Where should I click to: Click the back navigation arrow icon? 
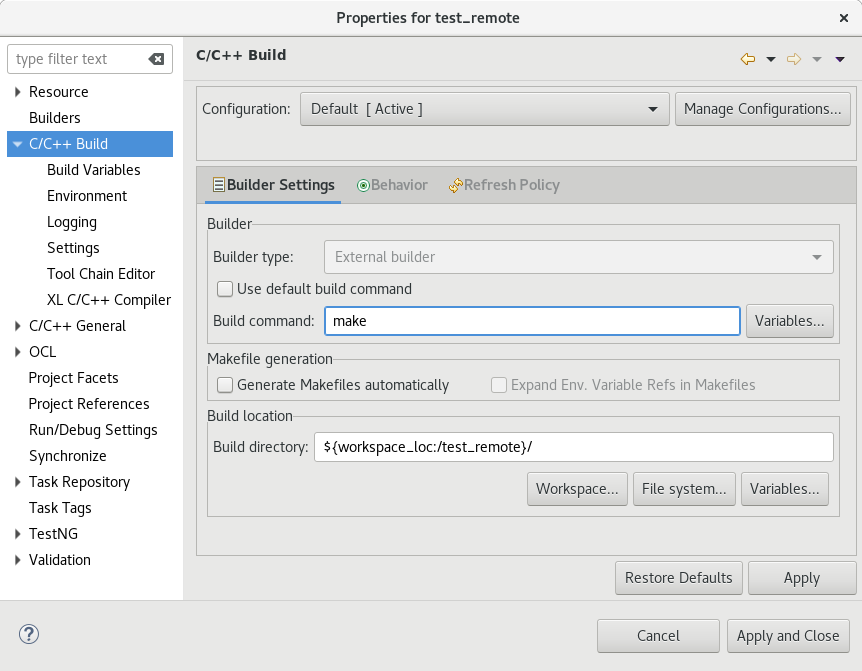[x=747, y=59]
